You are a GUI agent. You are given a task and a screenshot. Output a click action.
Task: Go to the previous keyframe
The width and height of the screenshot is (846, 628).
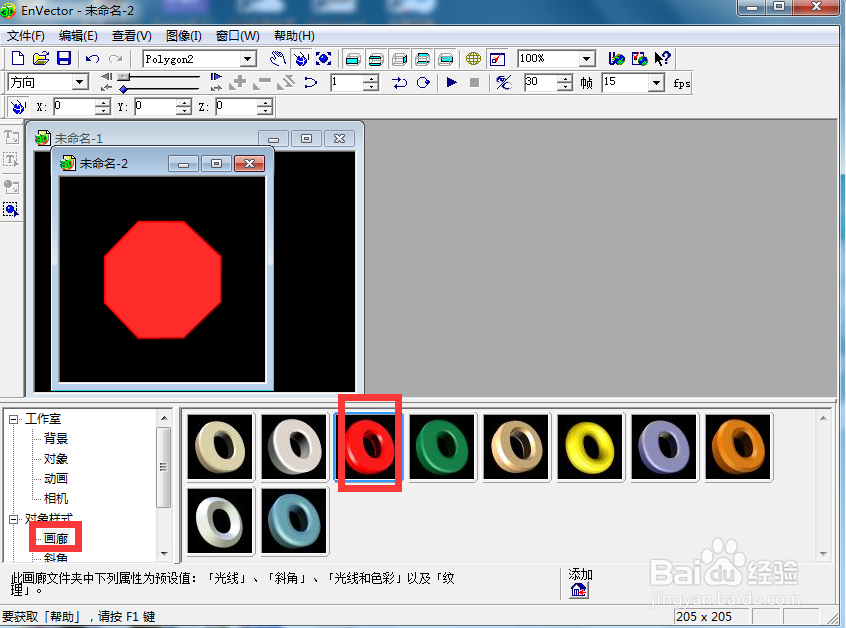pos(107,77)
